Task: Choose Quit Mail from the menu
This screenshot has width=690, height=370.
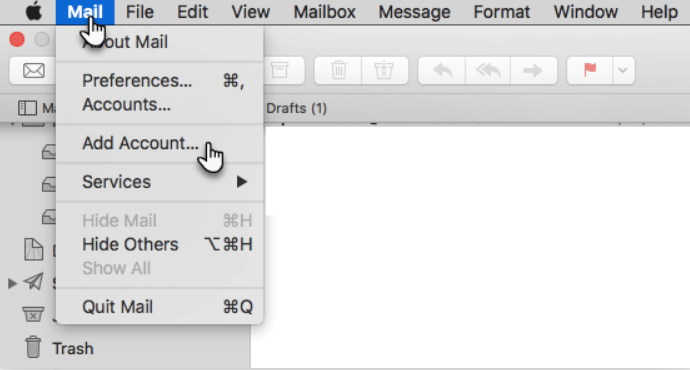Action: pos(160,307)
